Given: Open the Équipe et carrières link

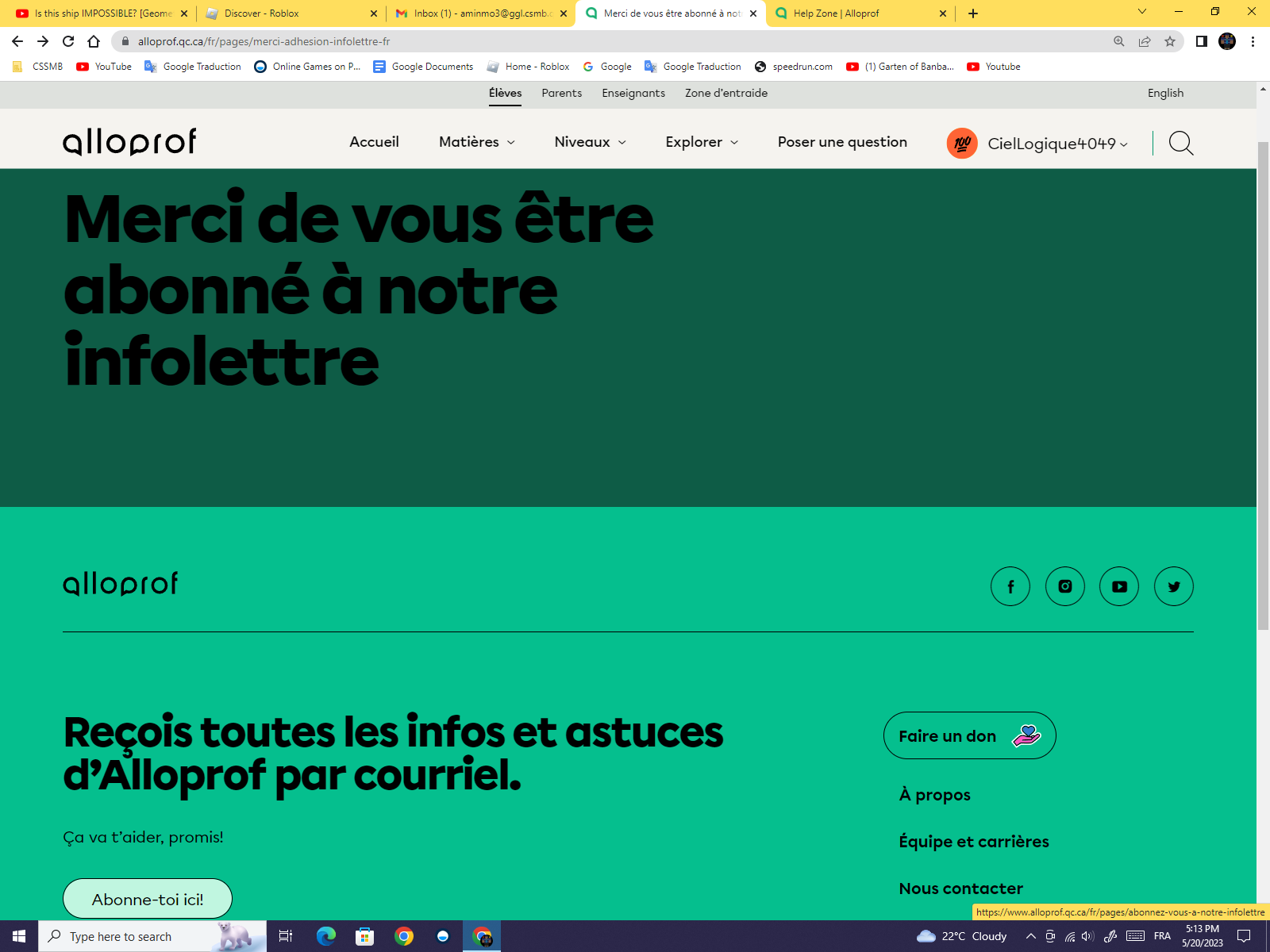Looking at the screenshot, I should coord(973,842).
